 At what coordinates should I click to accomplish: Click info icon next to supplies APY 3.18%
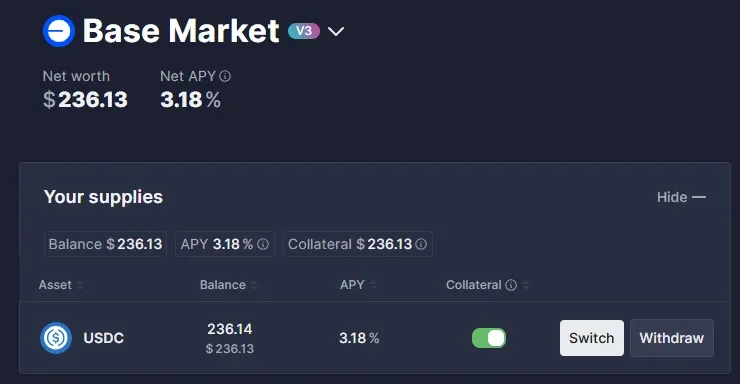(x=263, y=244)
